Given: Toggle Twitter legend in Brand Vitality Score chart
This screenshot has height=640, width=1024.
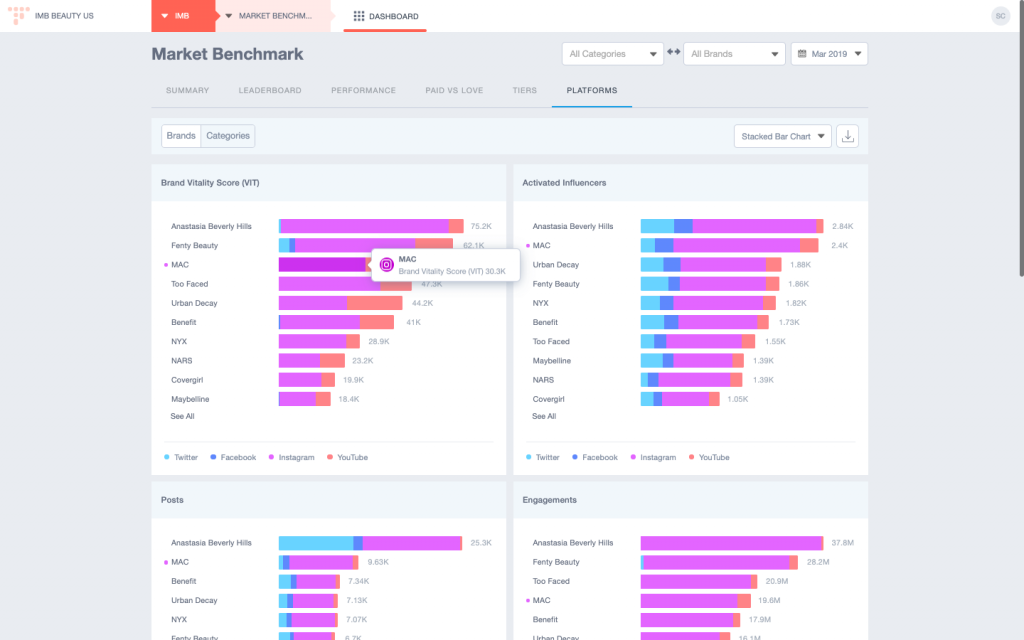Looking at the screenshot, I should click(181, 457).
